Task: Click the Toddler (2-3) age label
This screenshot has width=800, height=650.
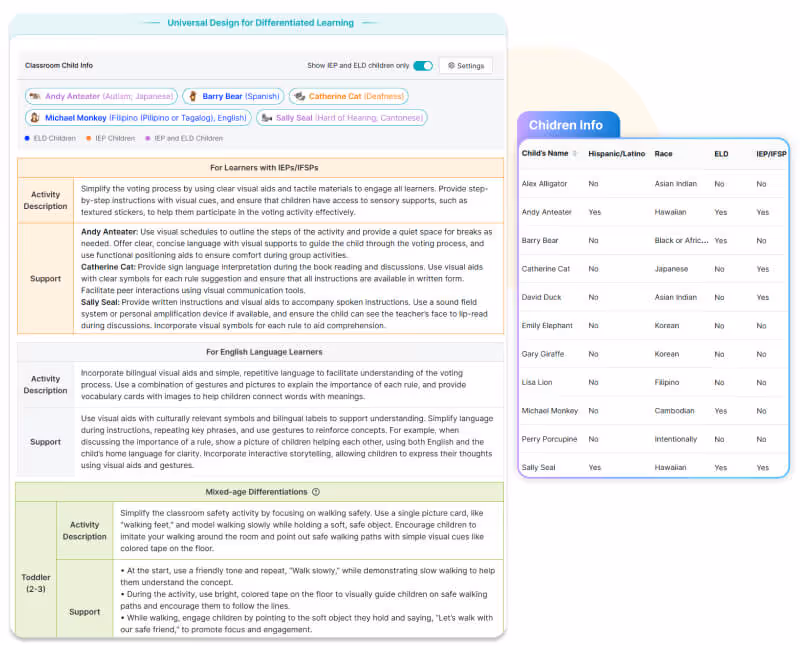Action: pyautogui.click(x=36, y=583)
